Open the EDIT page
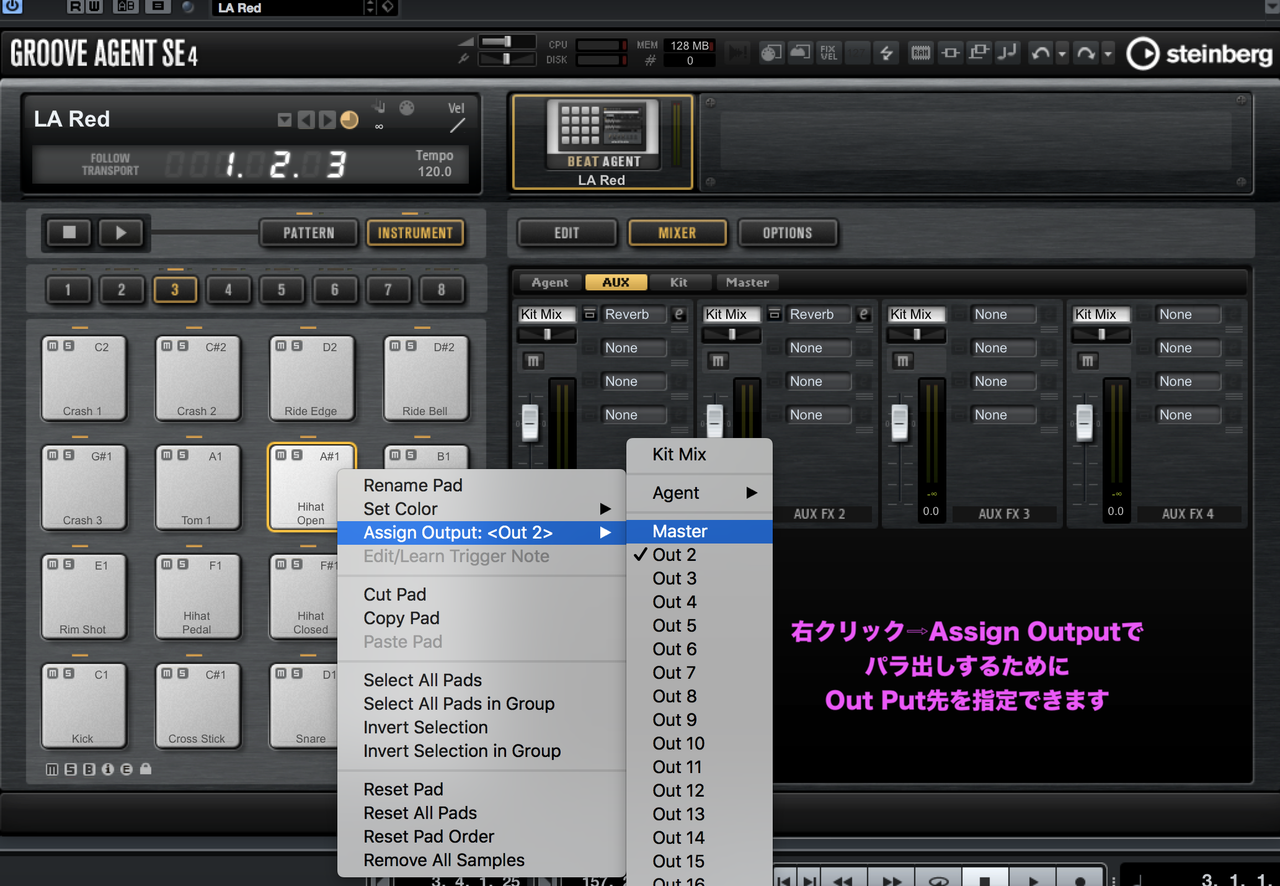This screenshot has width=1280, height=886. tap(567, 233)
